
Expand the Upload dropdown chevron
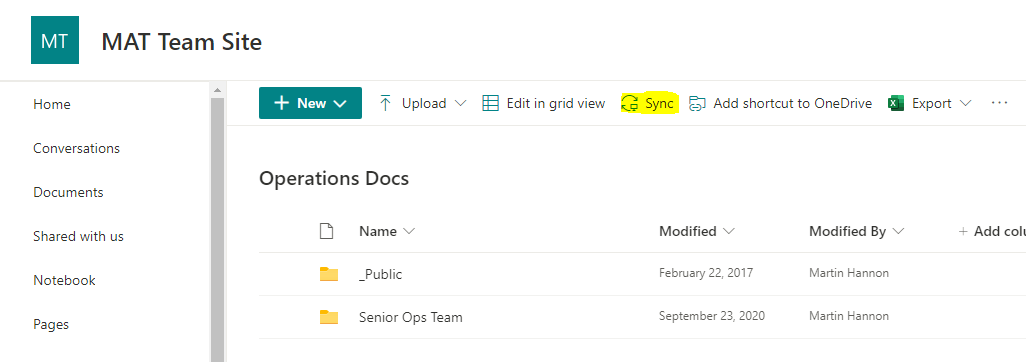460,103
